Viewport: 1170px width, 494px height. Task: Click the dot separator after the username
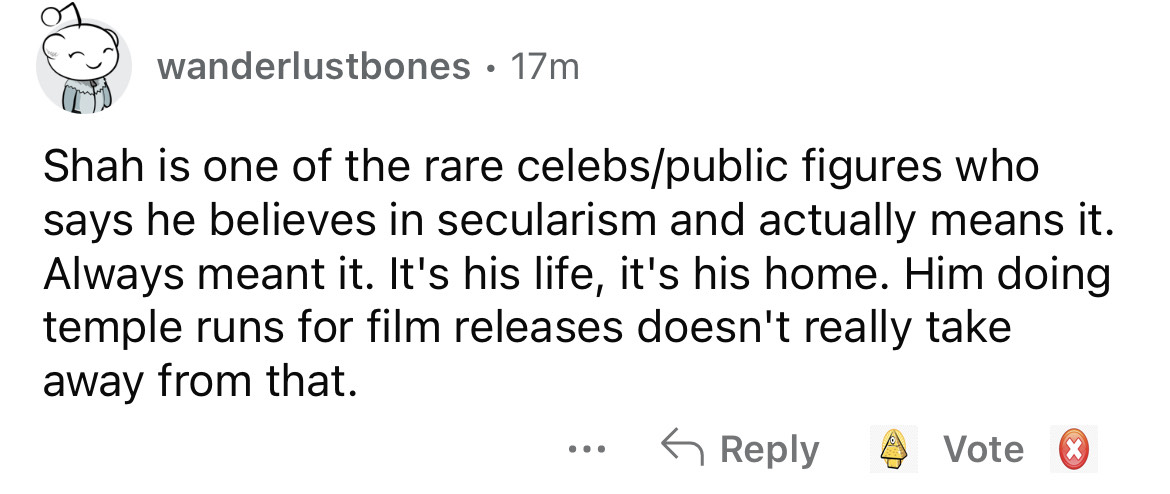[x=490, y=68]
